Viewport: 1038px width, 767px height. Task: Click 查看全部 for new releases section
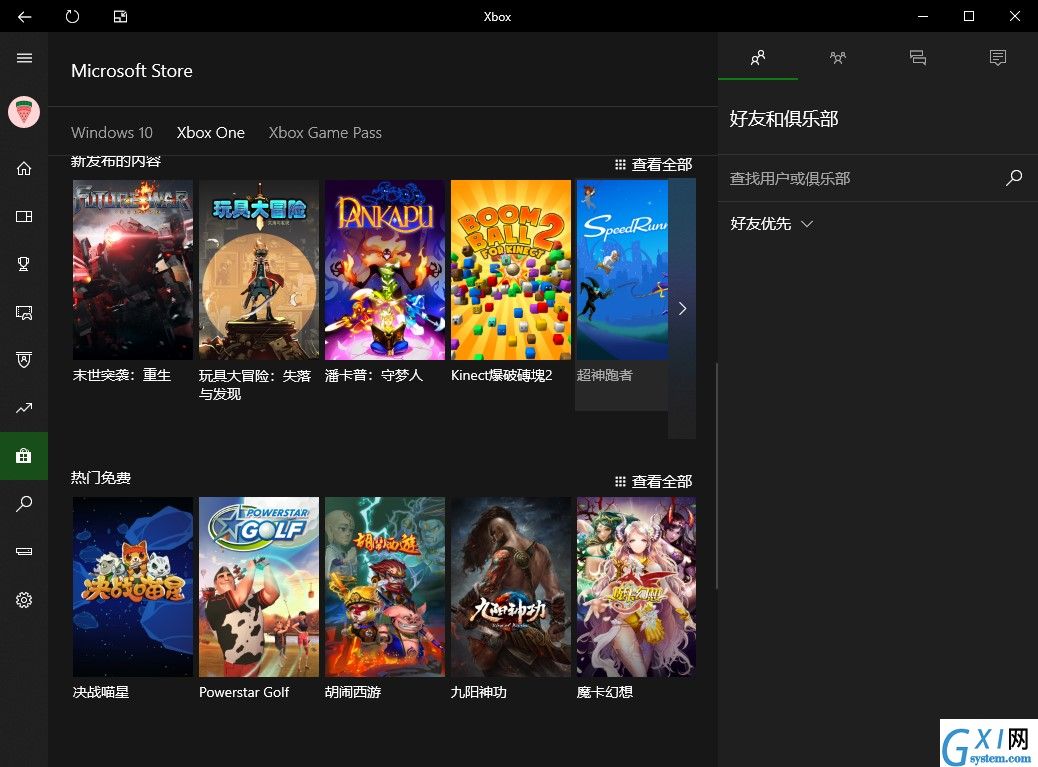(653, 164)
